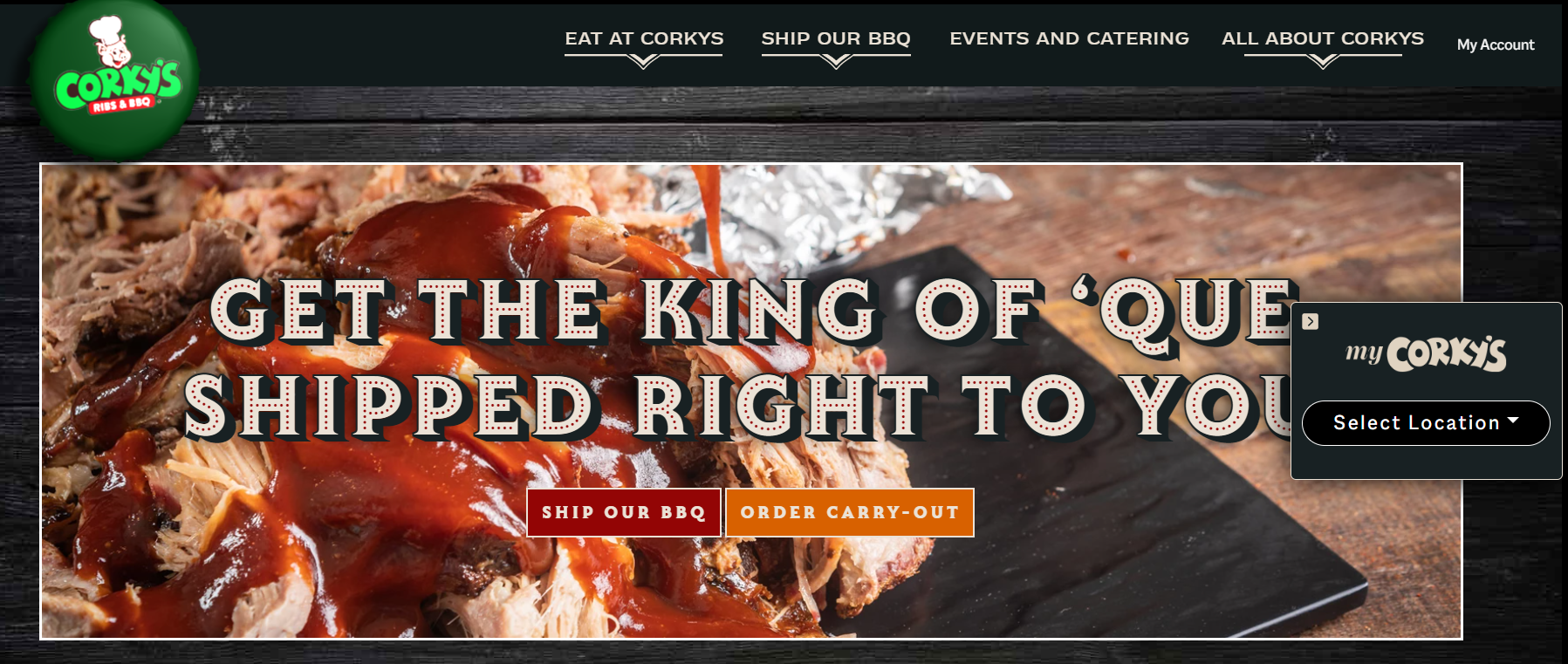
Task: Go to Events And Catering
Action: (x=1069, y=38)
